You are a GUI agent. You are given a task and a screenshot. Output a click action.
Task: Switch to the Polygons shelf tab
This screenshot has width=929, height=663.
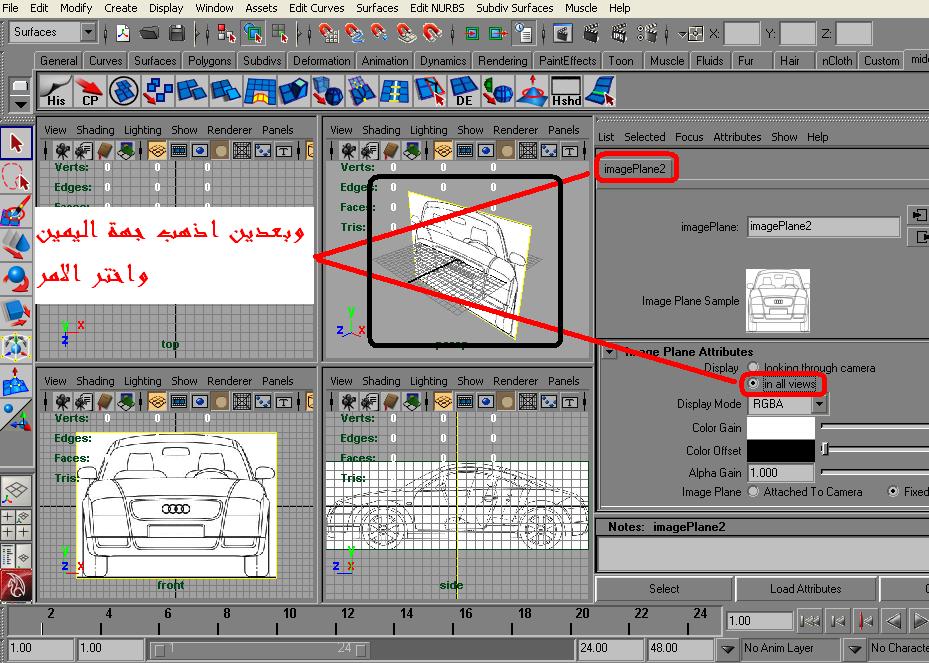[210, 61]
